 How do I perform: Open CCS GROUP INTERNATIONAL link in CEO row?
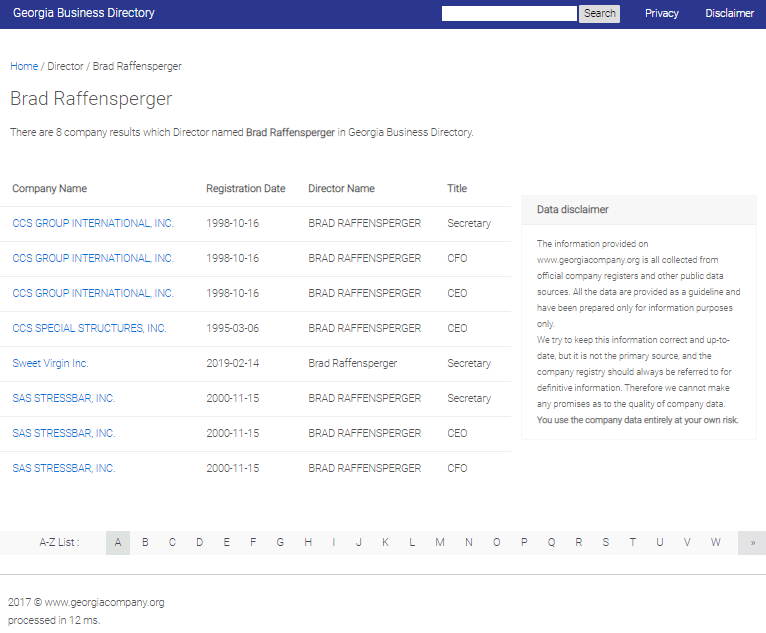click(93, 293)
